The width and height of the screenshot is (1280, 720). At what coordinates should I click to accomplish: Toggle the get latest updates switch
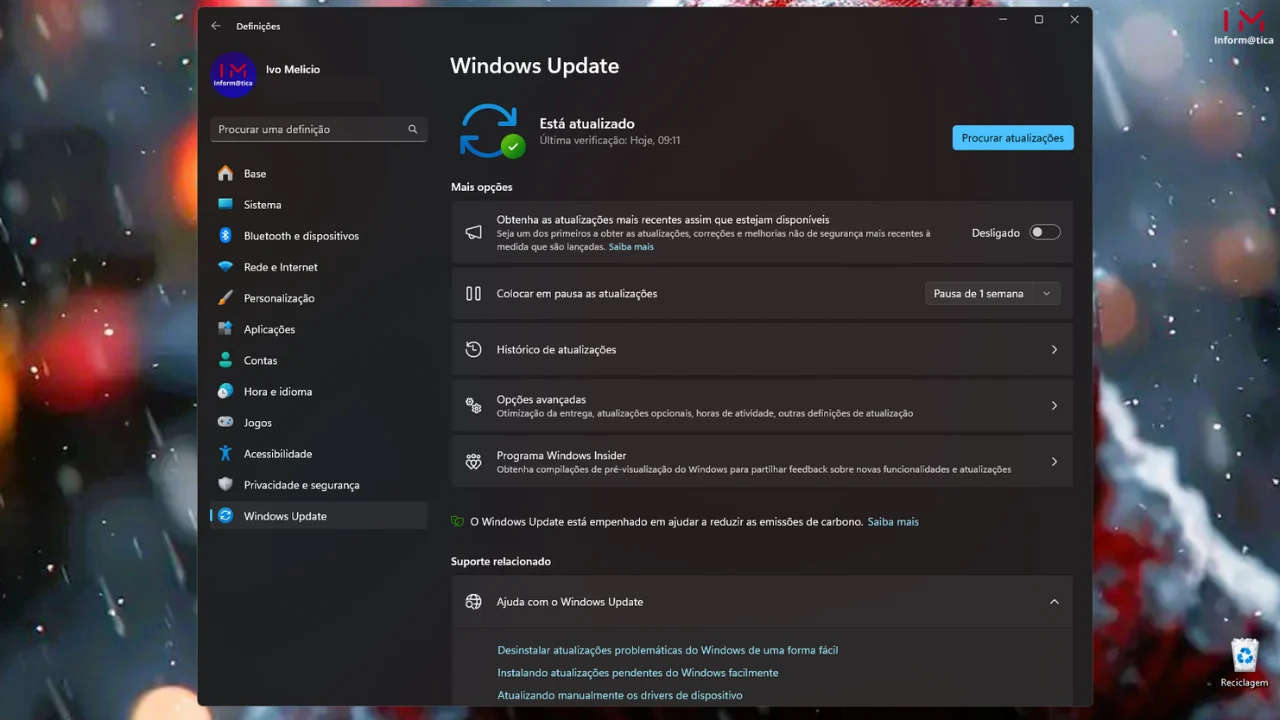pos(1045,232)
